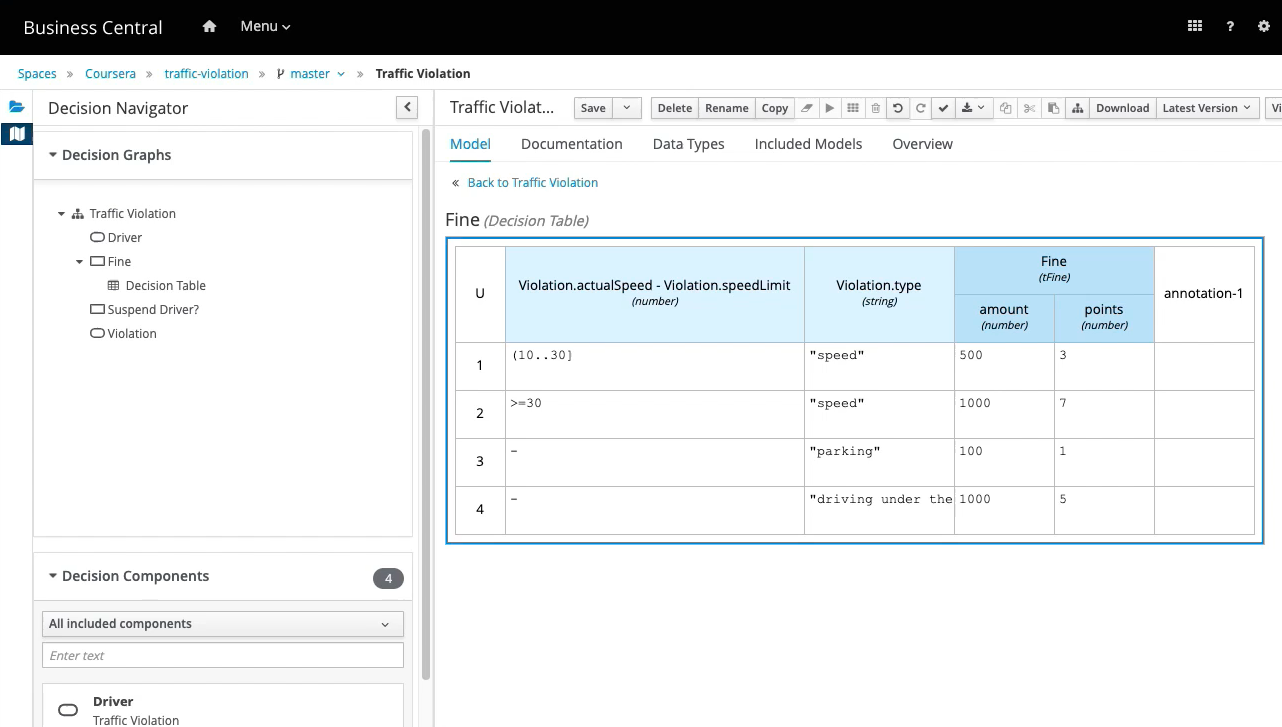This screenshot has height=727, width=1282.
Task: Click the Download button
Action: pos(1123,108)
